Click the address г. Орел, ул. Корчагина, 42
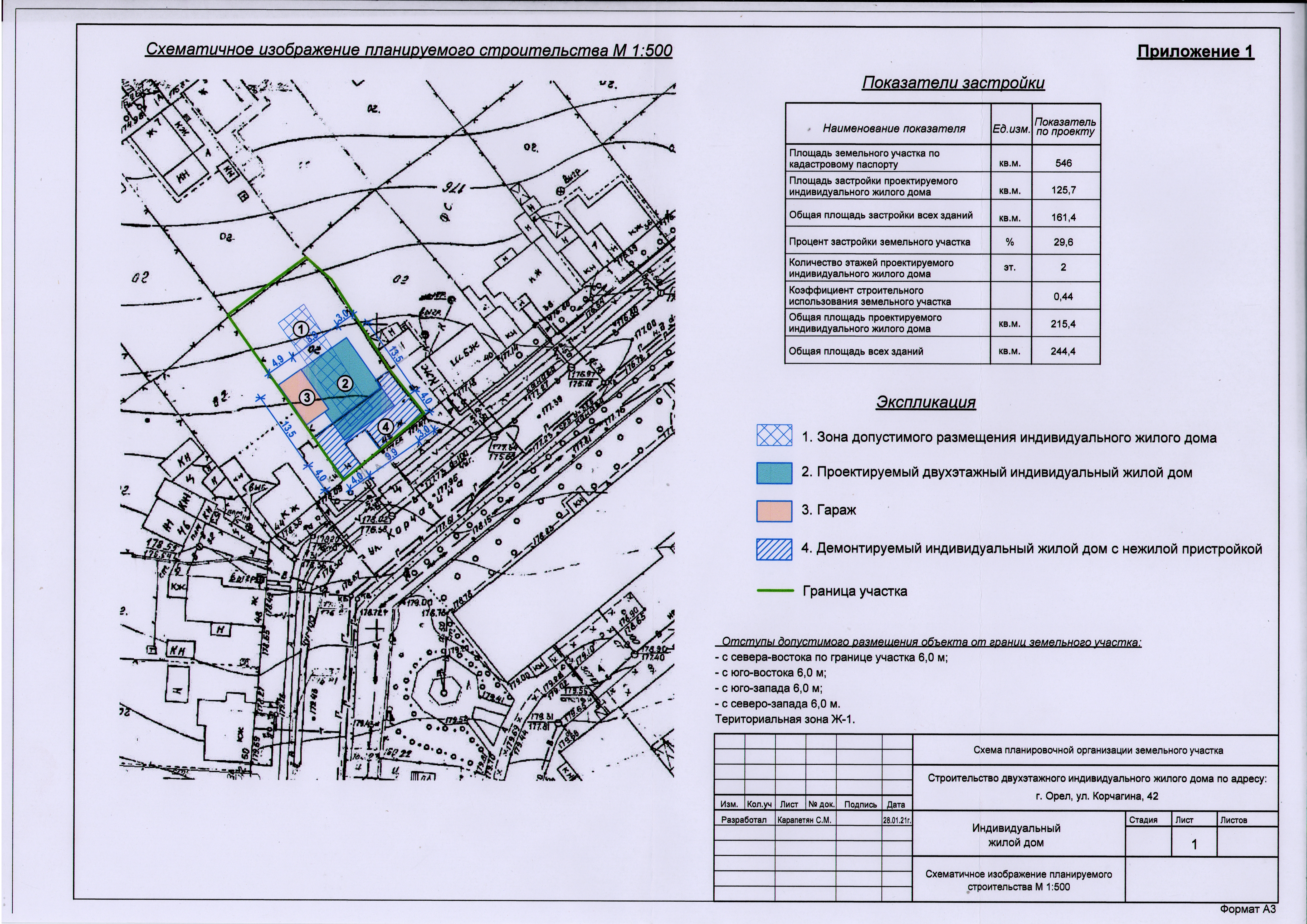This screenshot has height=924, width=1307. 1097,796
